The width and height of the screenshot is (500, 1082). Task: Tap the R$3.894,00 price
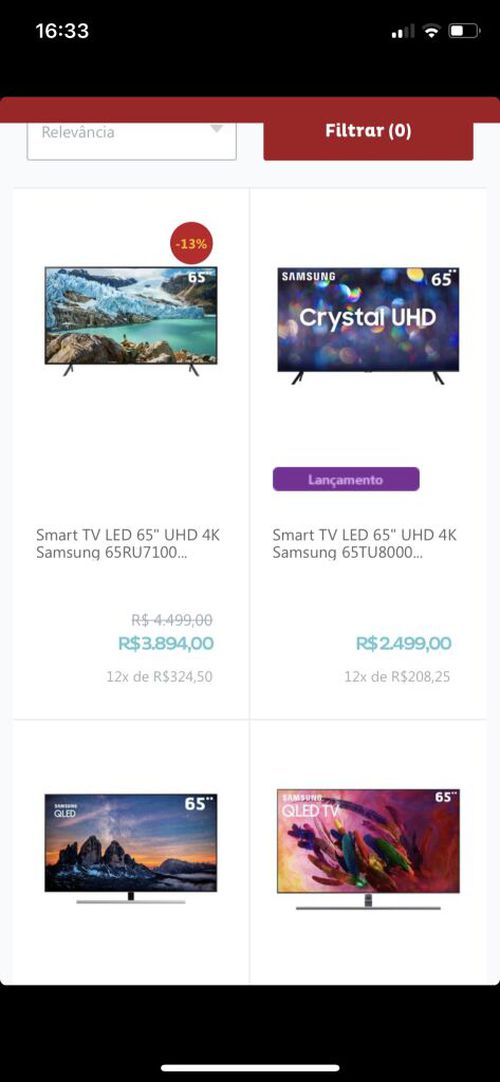tap(166, 644)
